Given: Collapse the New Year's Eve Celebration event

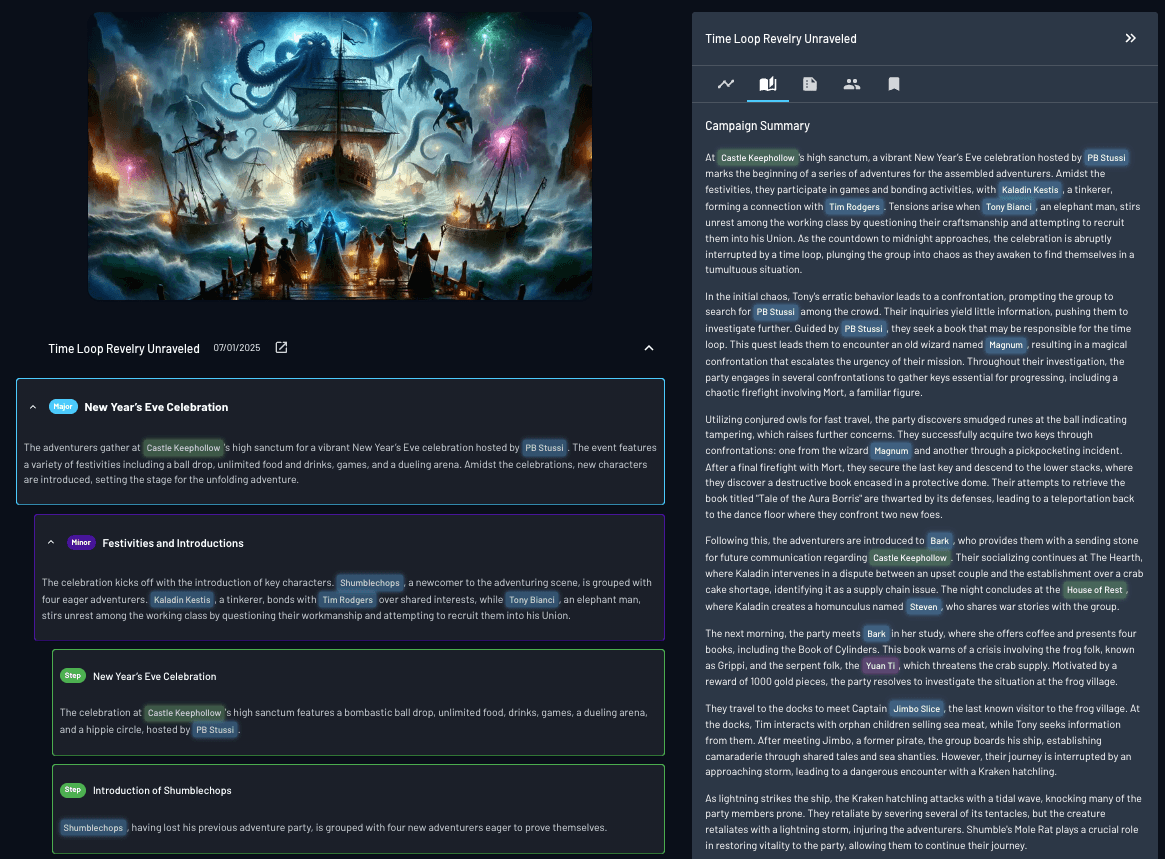Looking at the screenshot, I should tap(33, 406).
